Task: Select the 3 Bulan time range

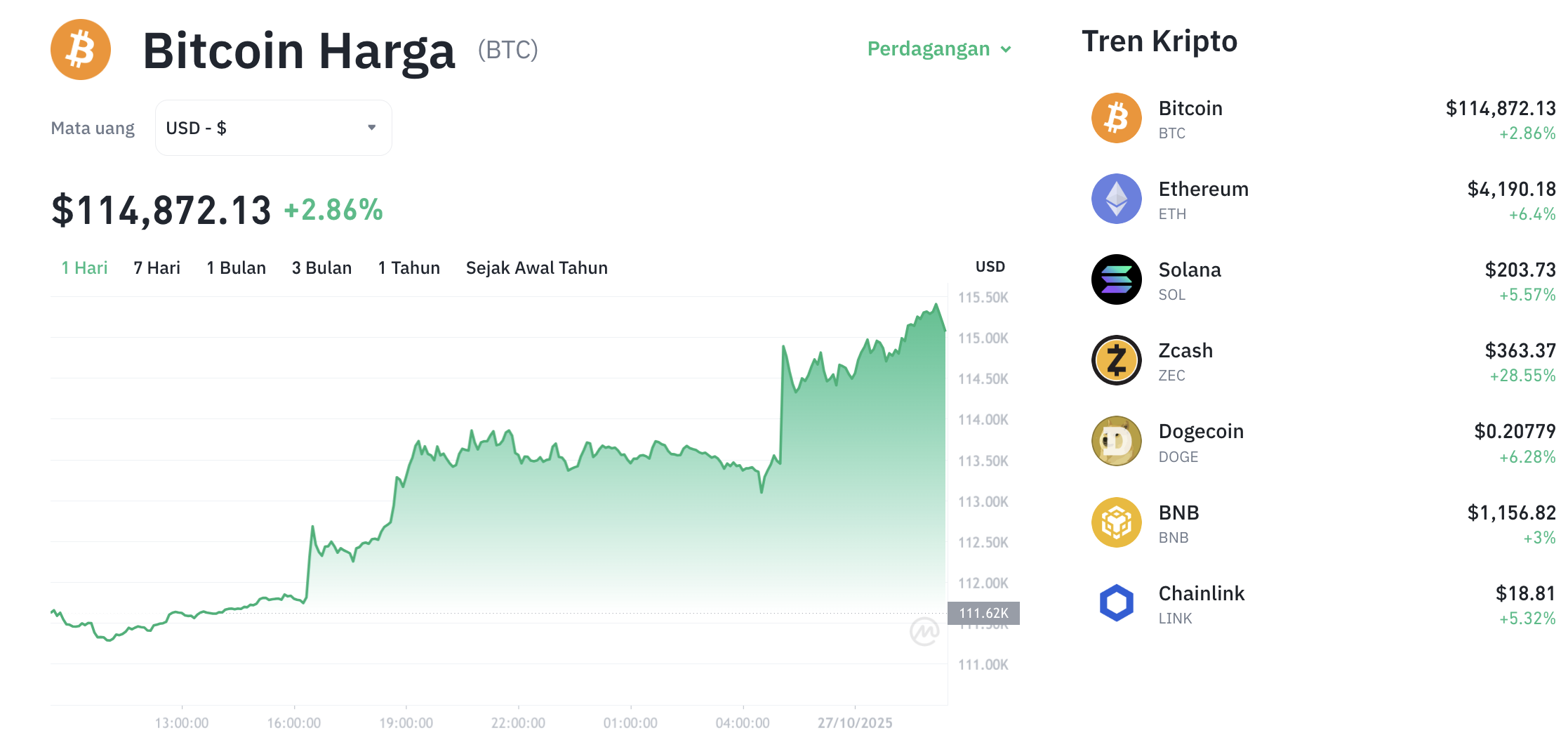Action: pos(321,268)
